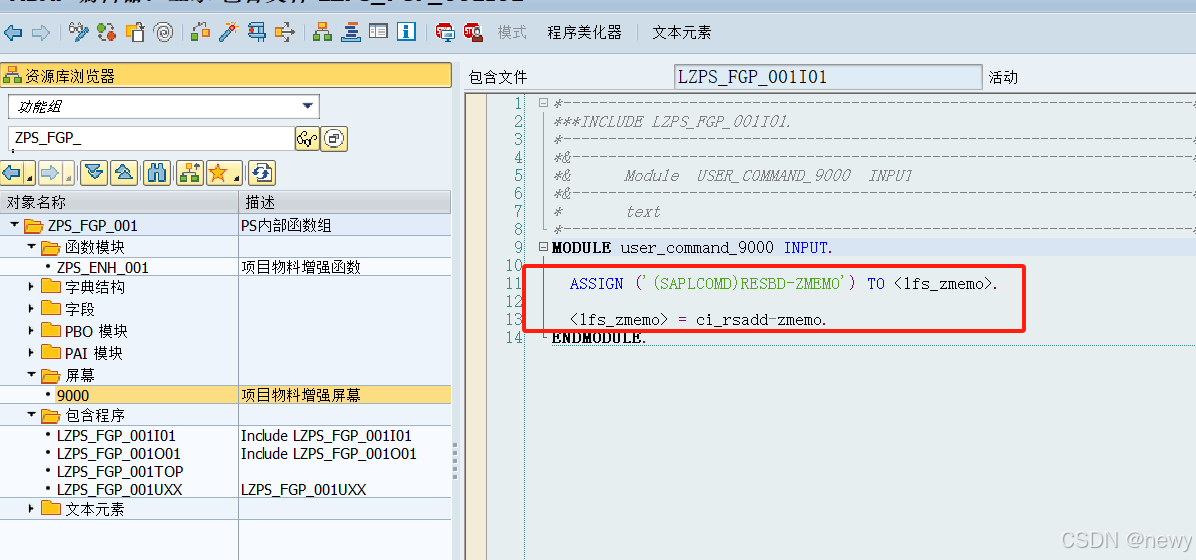Fold the comment block at code line 1

542,103
